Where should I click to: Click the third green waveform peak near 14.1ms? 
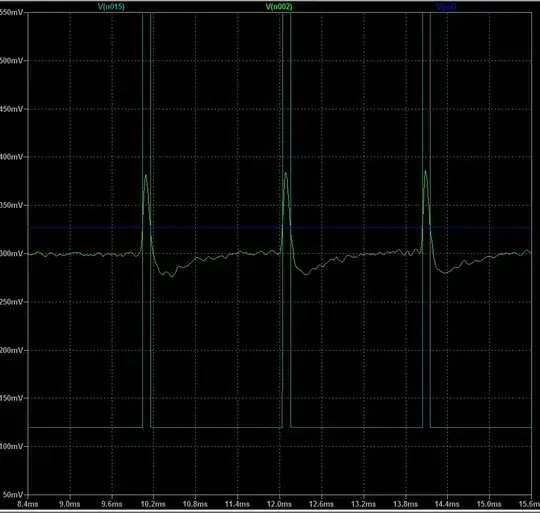[x=425, y=171]
